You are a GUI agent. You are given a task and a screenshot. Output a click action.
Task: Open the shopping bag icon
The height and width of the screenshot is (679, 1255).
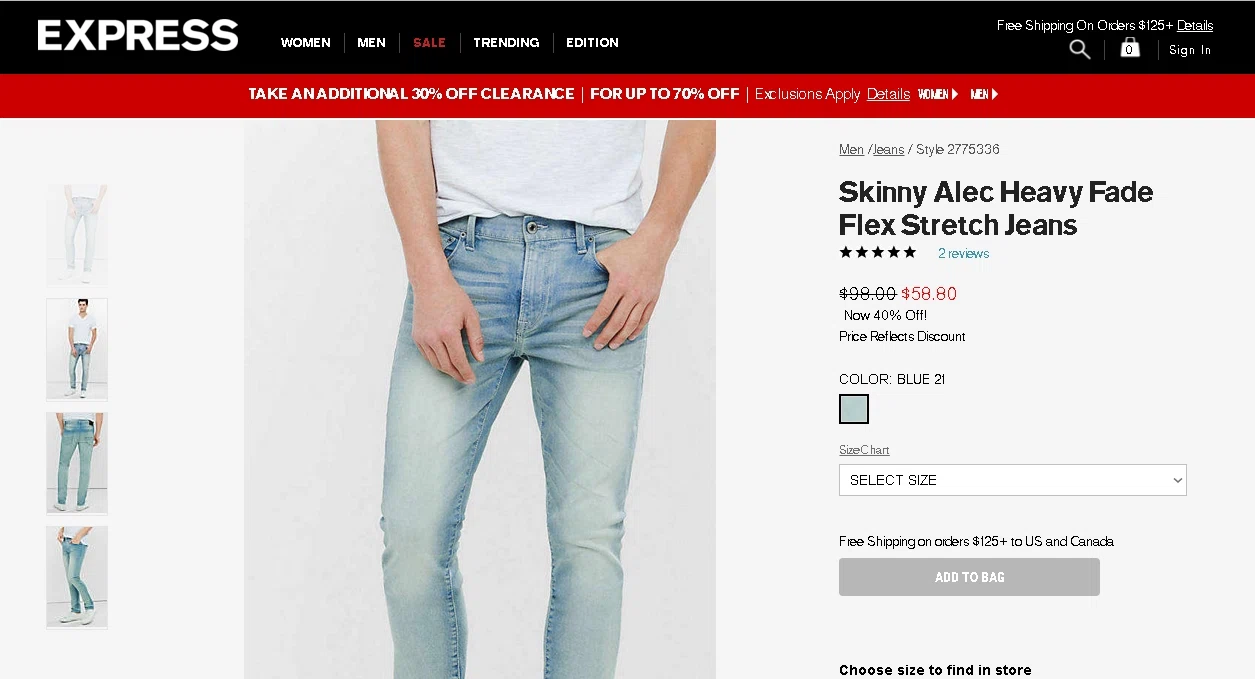[1130, 48]
